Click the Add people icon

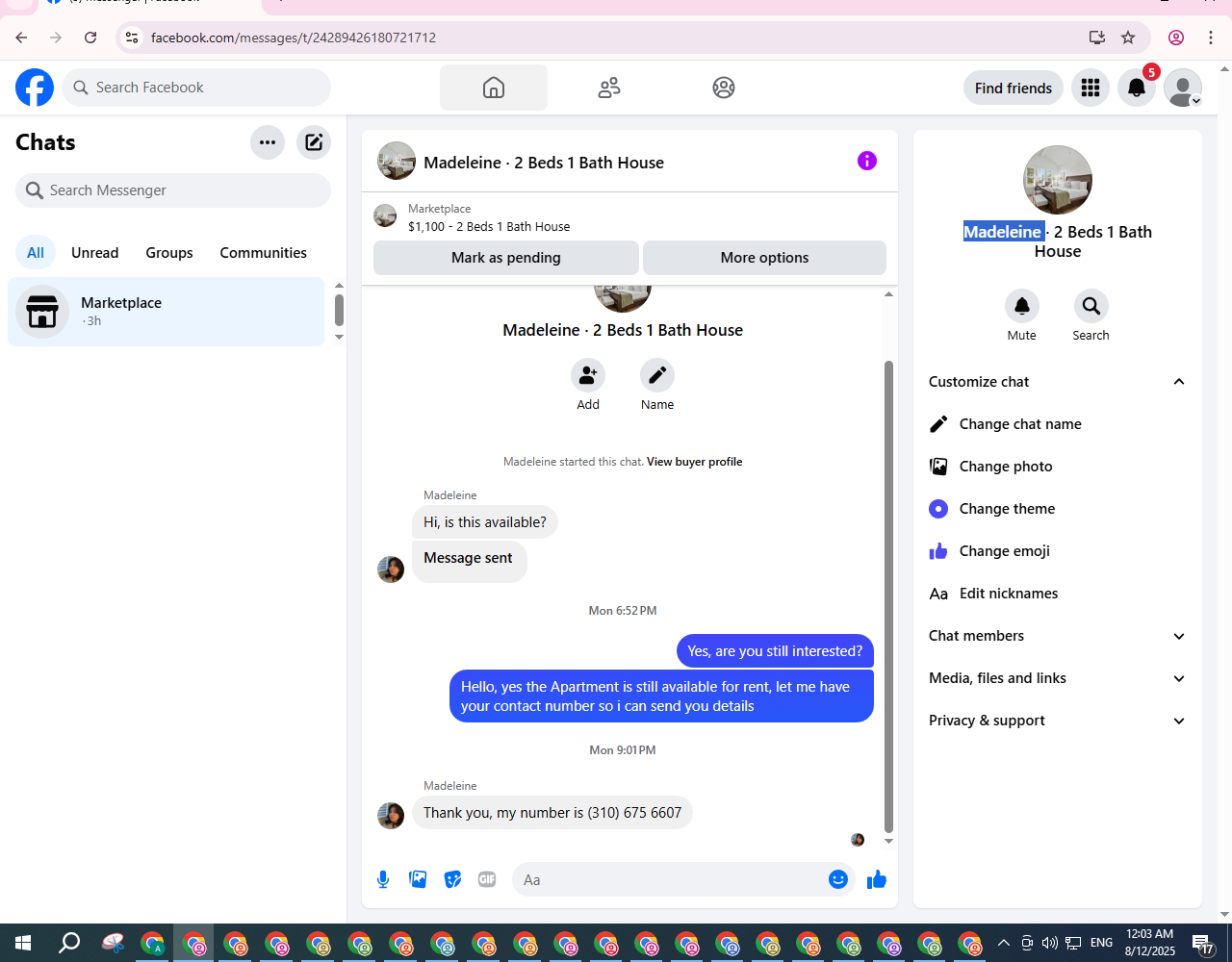coord(588,375)
